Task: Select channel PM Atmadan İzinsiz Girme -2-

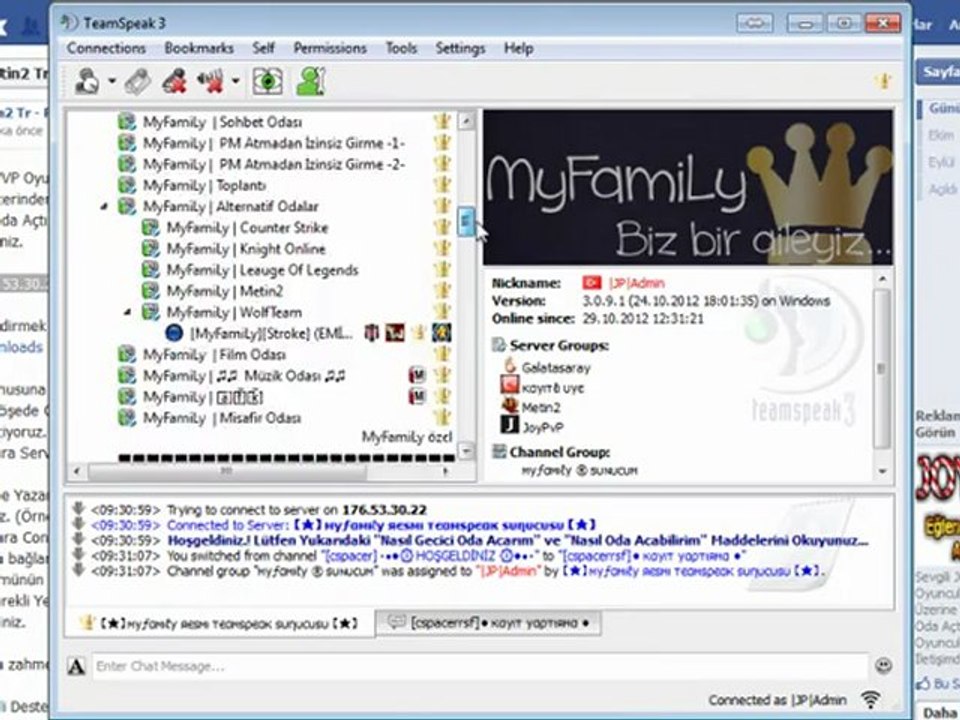Action: [x=274, y=164]
